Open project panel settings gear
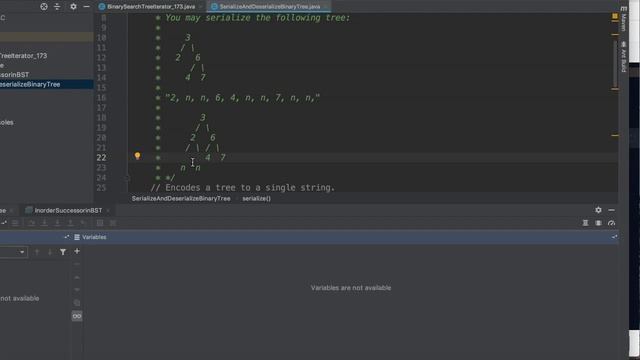 point(73,7)
